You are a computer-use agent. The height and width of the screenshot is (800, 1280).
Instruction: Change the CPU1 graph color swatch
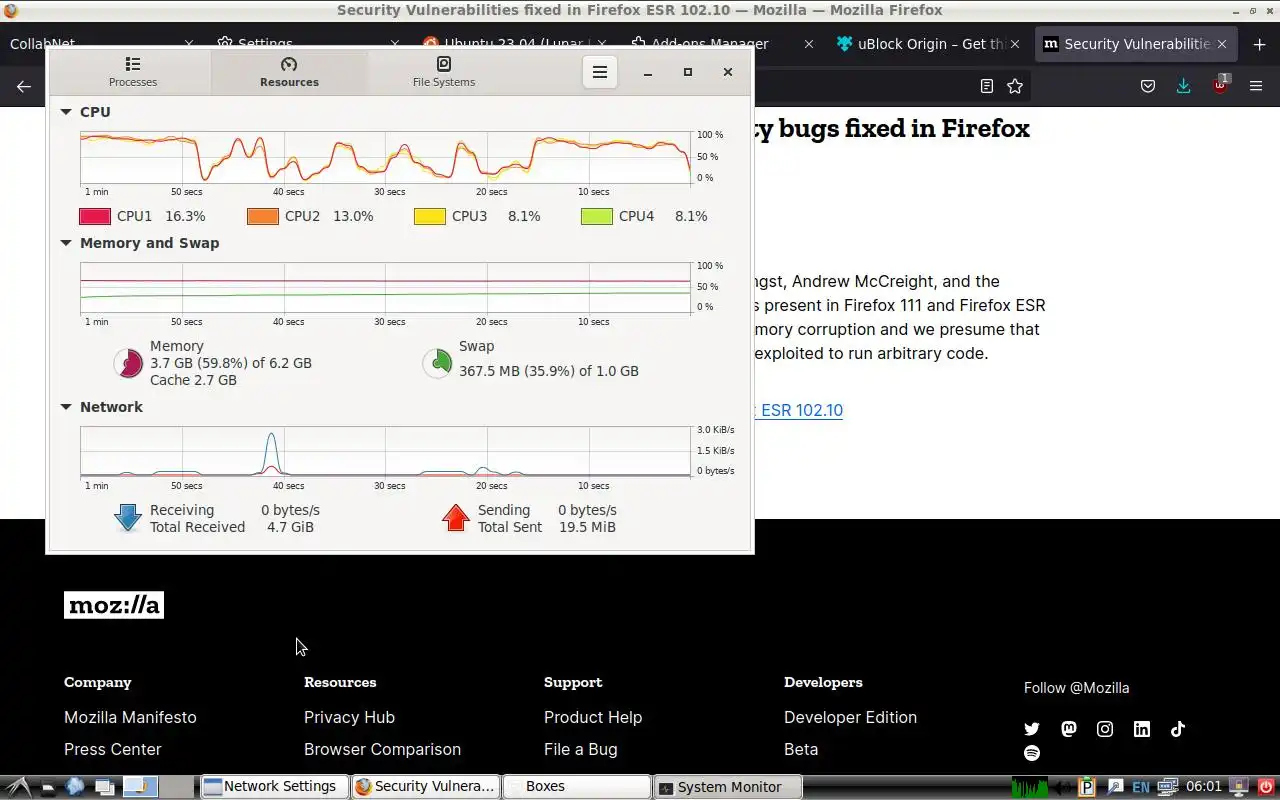click(95, 216)
